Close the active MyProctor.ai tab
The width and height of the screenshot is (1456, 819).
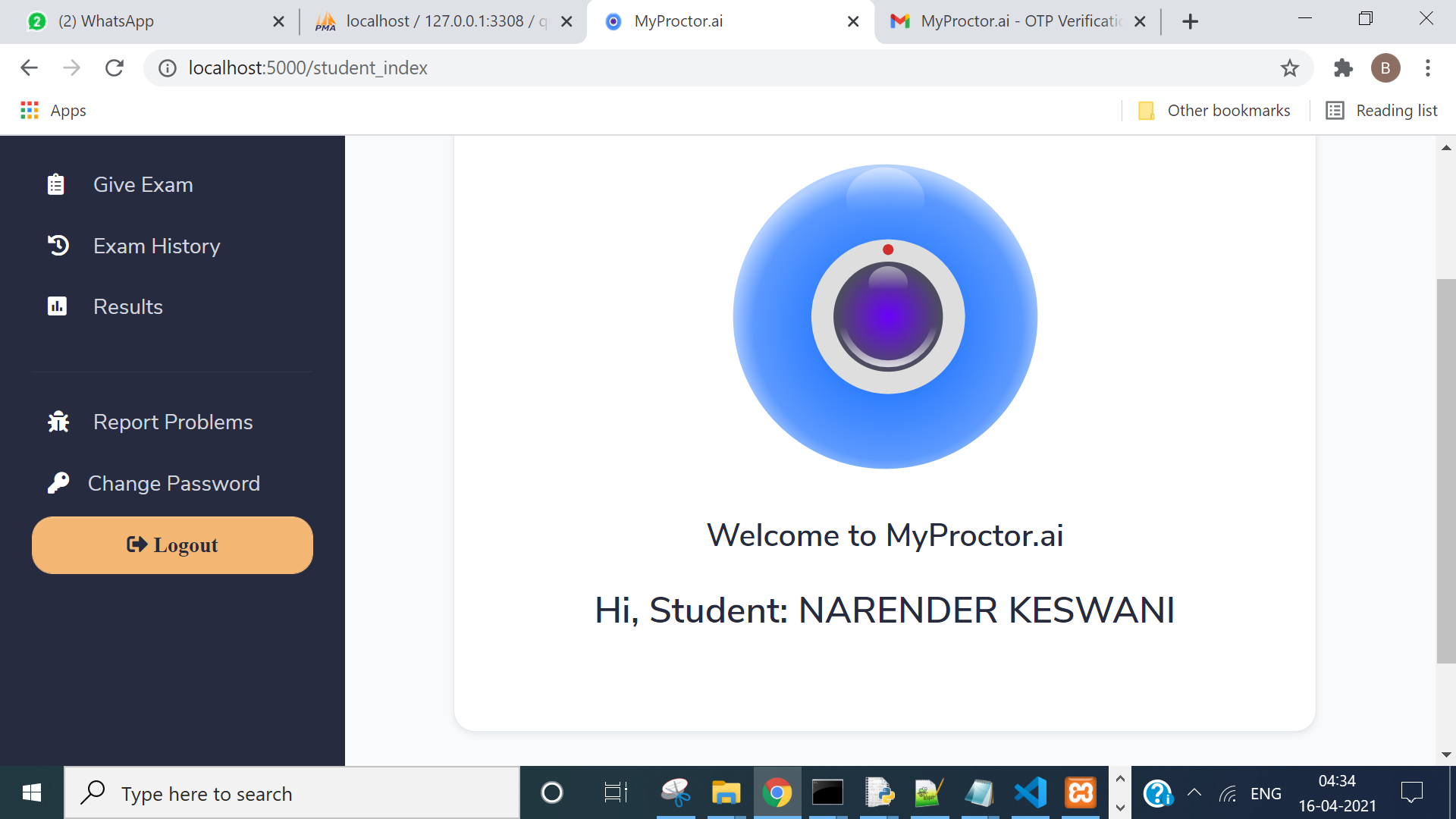(x=853, y=22)
